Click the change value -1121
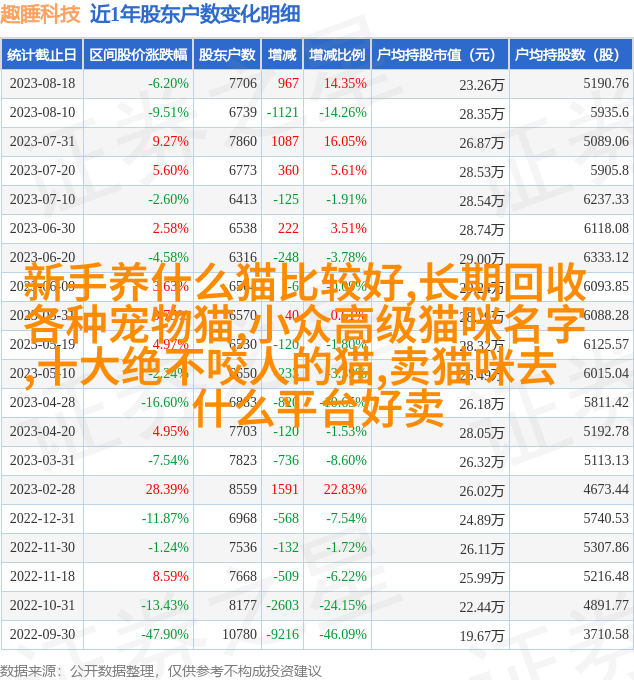The width and height of the screenshot is (634, 680). click(282, 112)
